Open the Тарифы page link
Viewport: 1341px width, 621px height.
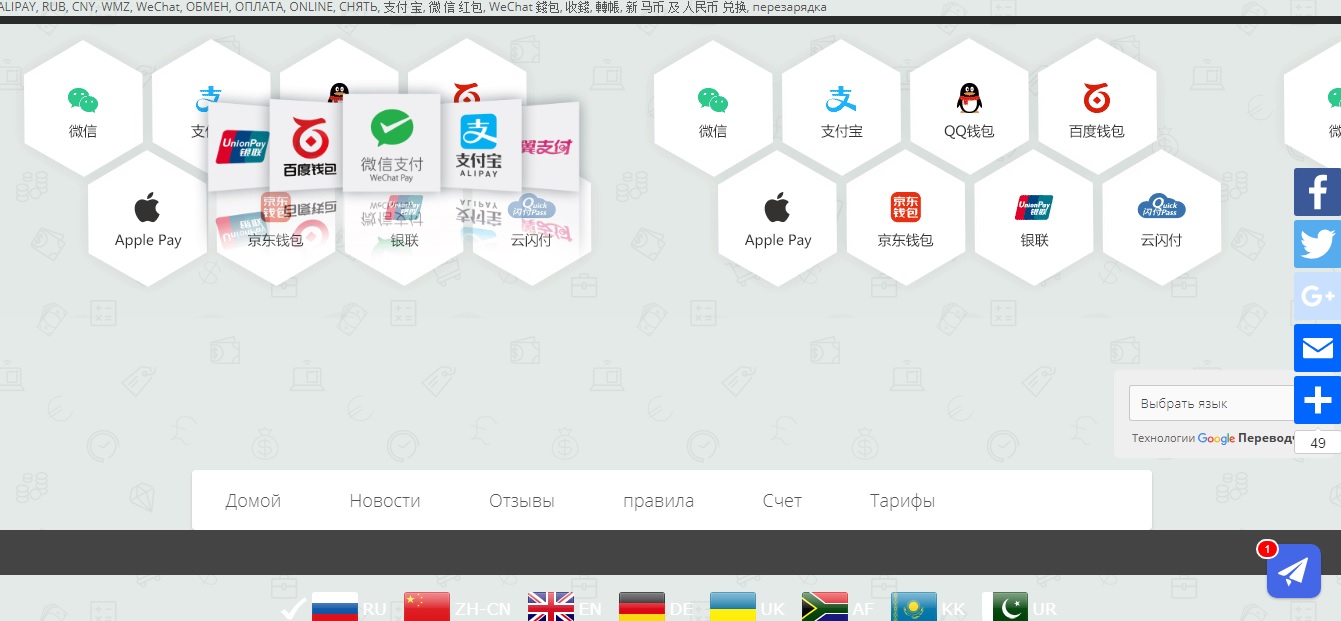click(x=902, y=501)
